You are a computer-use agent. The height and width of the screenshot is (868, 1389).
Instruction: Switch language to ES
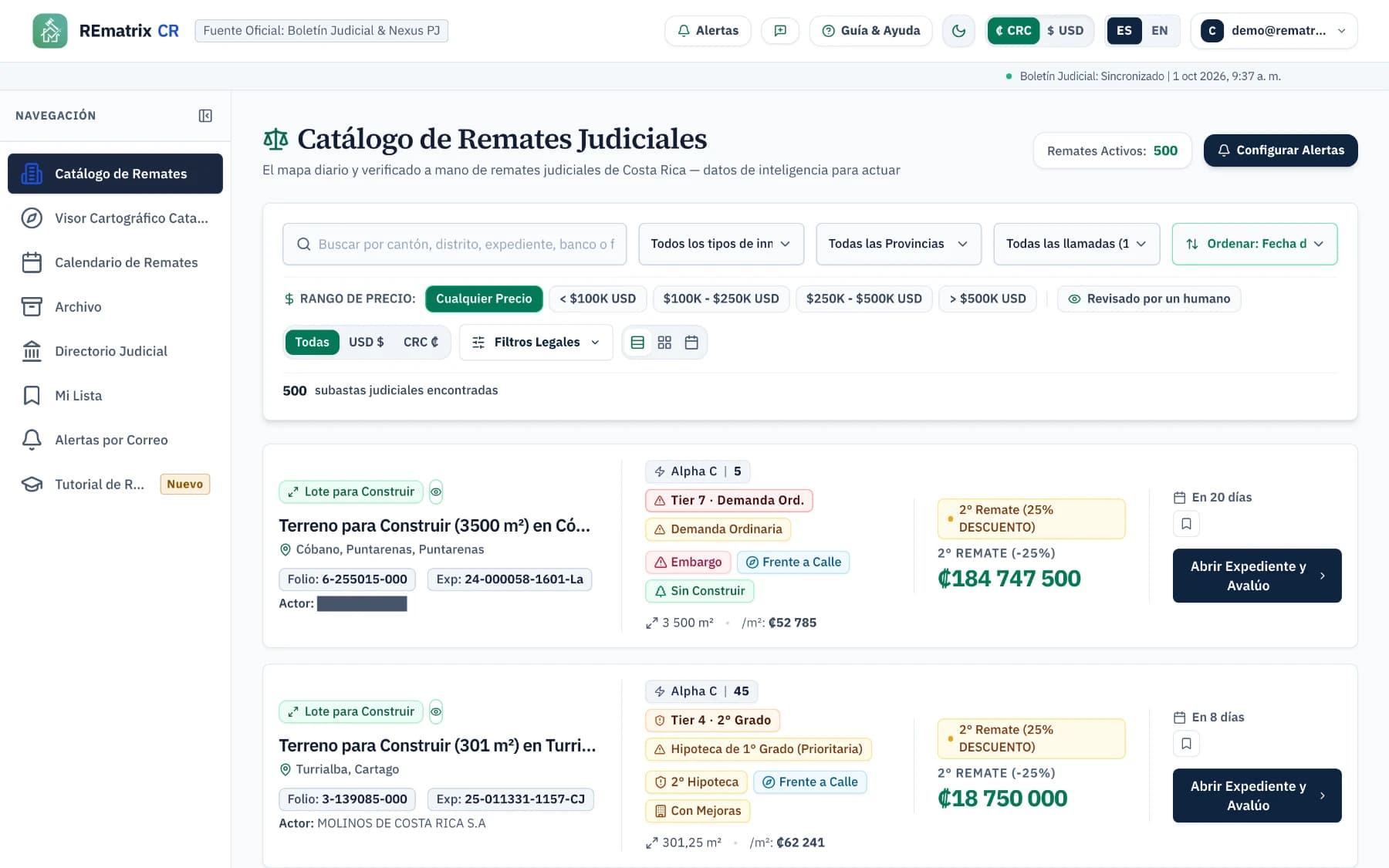1124,31
